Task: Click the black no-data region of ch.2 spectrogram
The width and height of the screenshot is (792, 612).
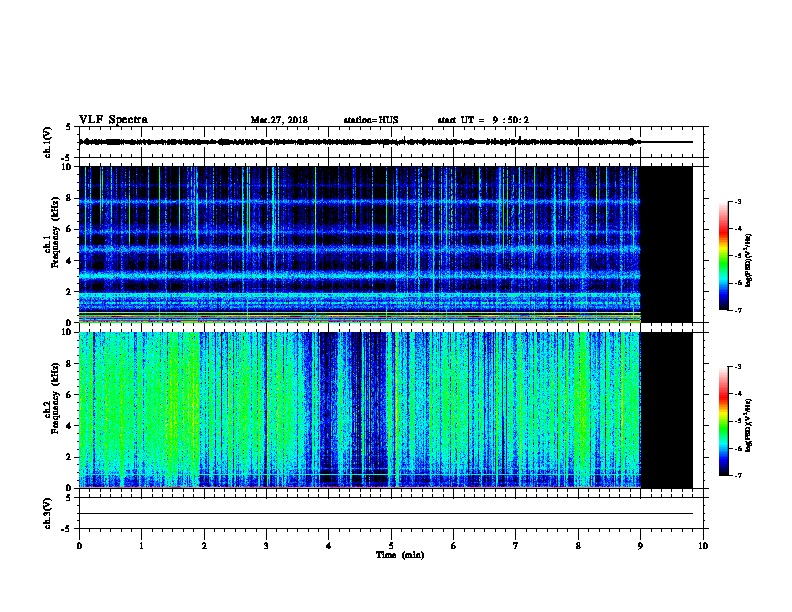Action: pyautogui.click(x=667, y=410)
